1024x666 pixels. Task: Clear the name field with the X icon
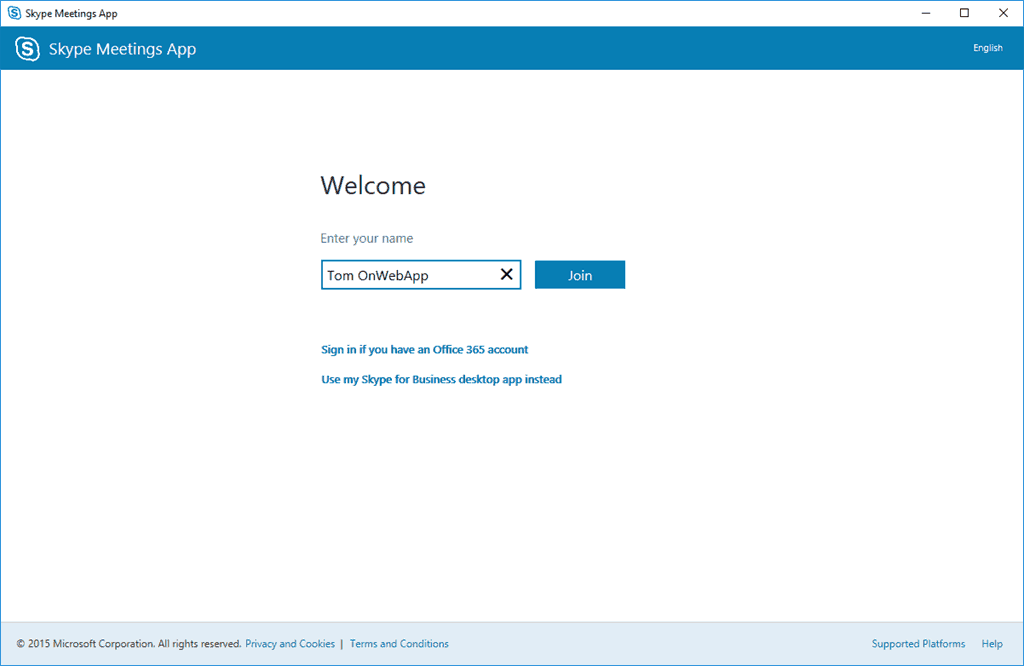pos(506,275)
